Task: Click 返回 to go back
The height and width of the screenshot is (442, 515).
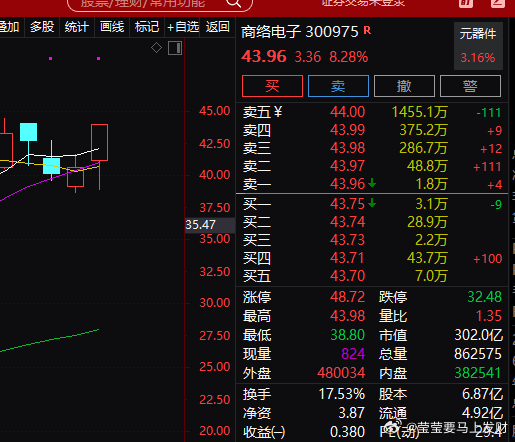Action: coord(217,27)
